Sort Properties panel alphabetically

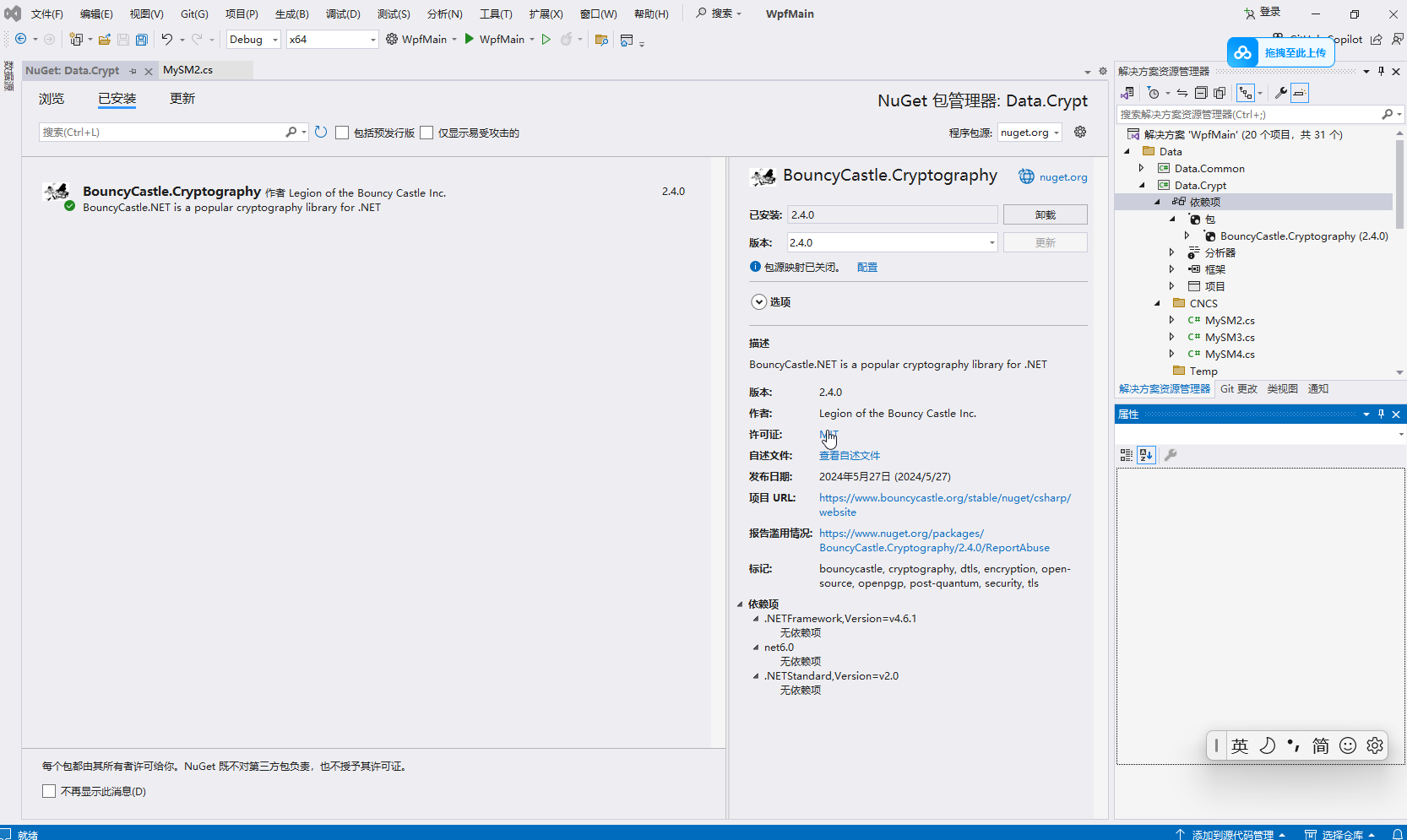click(x=1146, y=455)
